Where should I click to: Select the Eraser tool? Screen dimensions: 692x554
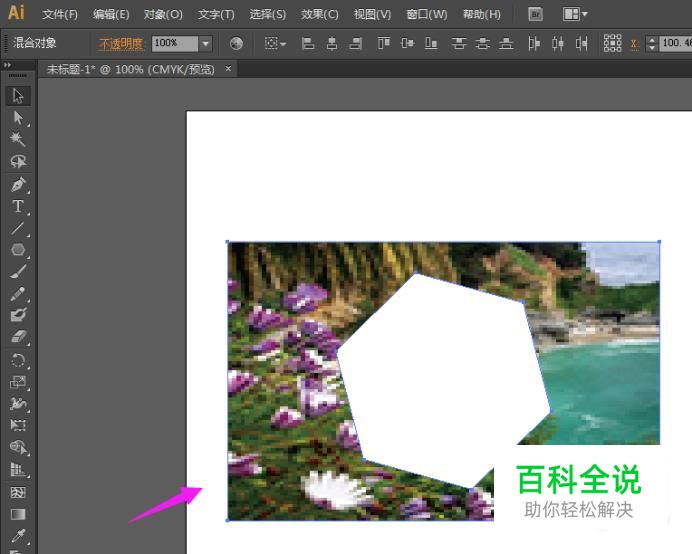coord(18,337)
